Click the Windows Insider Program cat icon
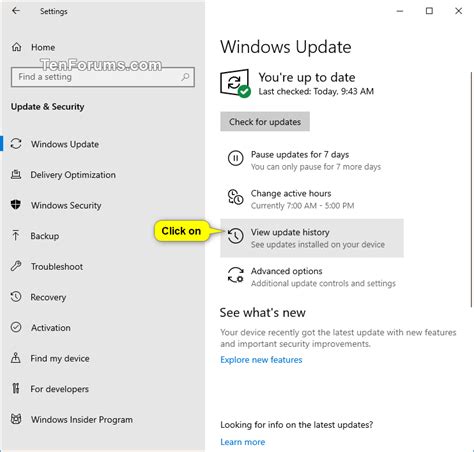 click(x=16, y=419)
